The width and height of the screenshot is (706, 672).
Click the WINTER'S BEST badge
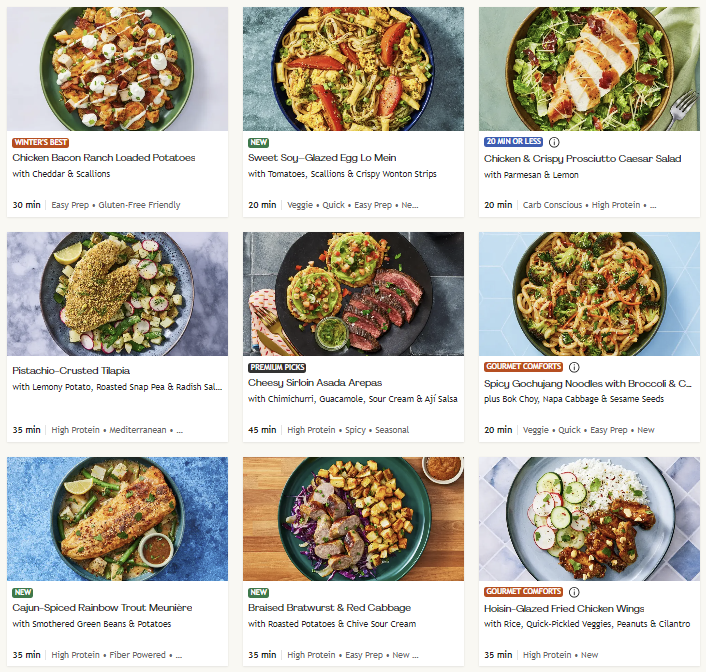click(40, 142)
